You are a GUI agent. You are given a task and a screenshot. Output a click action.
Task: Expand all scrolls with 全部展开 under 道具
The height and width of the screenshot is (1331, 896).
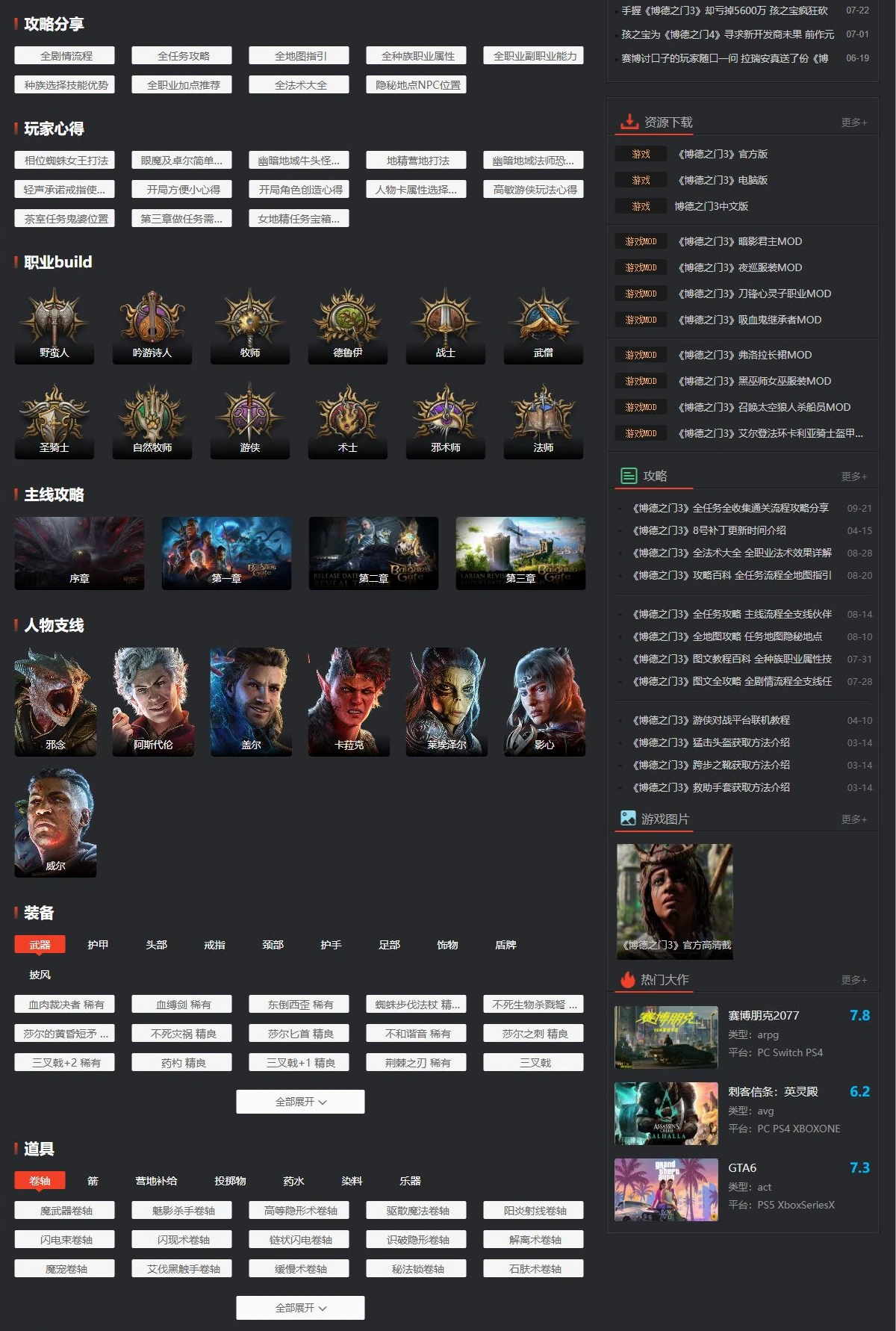300,1308
